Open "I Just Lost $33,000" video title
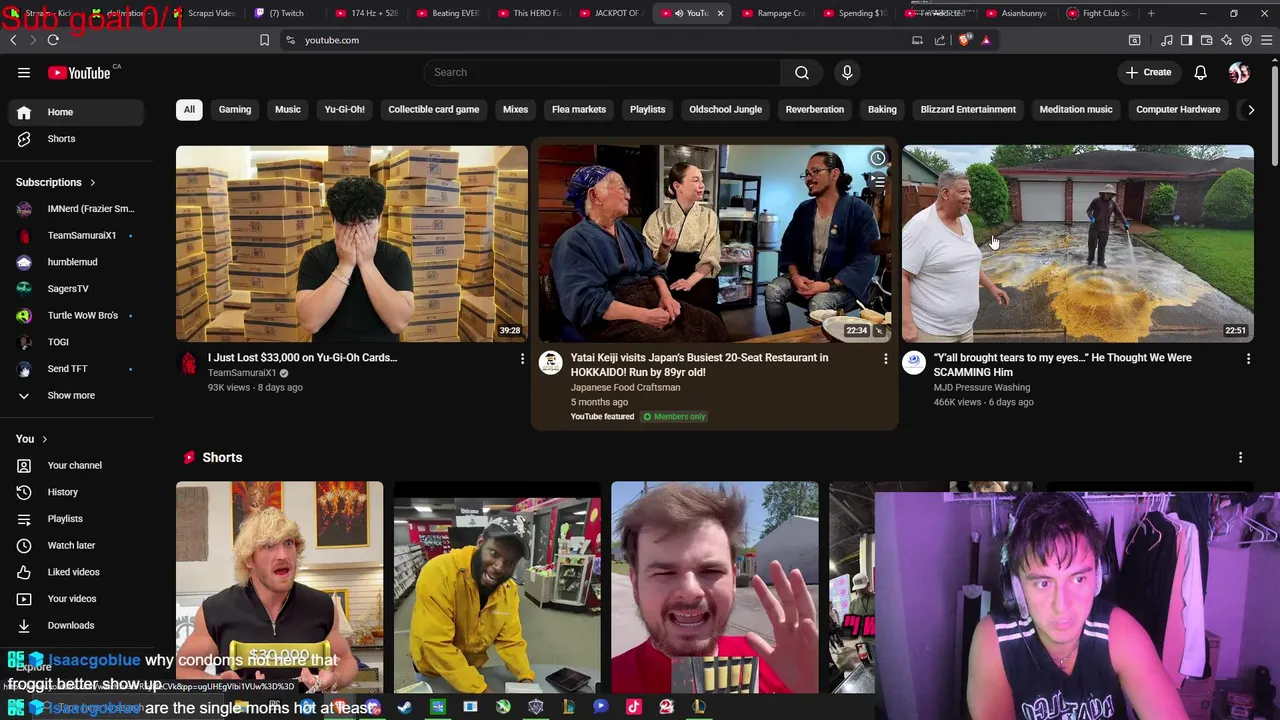The height and width of the screenshot is (720, 1280). [302, 358]
